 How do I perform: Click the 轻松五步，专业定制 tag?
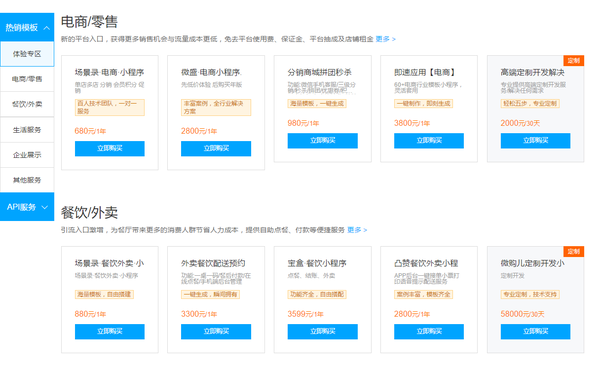pyautogui.click(x=530, y=103)
